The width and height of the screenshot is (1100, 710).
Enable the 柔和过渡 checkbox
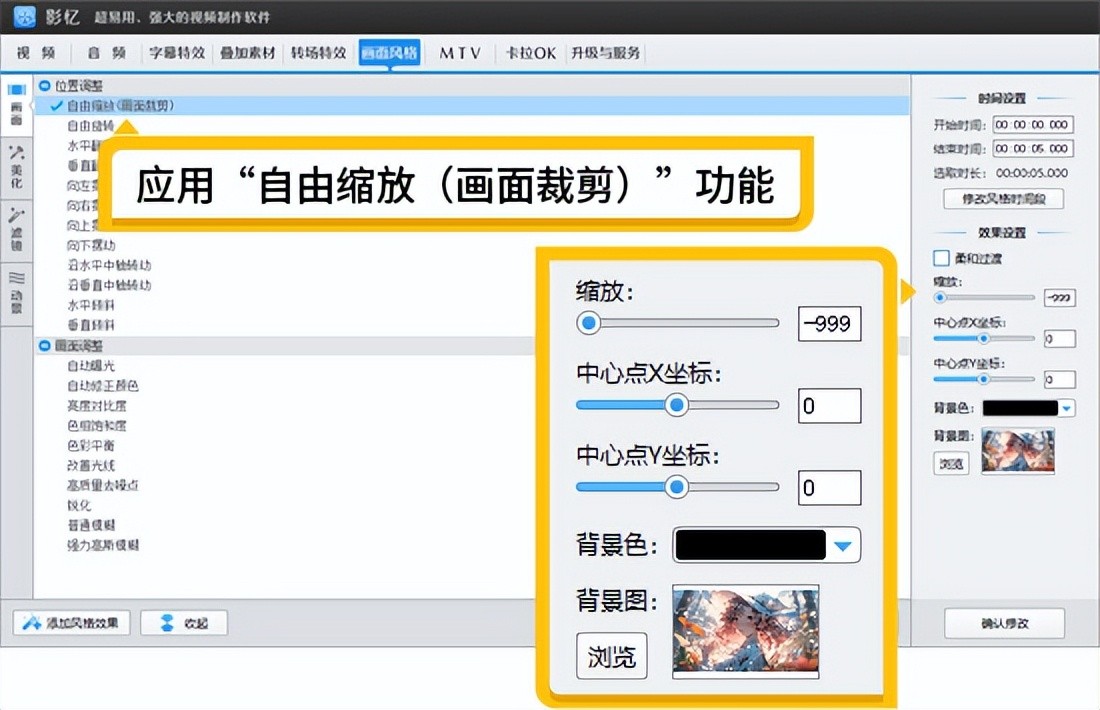pyautogui.click(x=940, y=258)
